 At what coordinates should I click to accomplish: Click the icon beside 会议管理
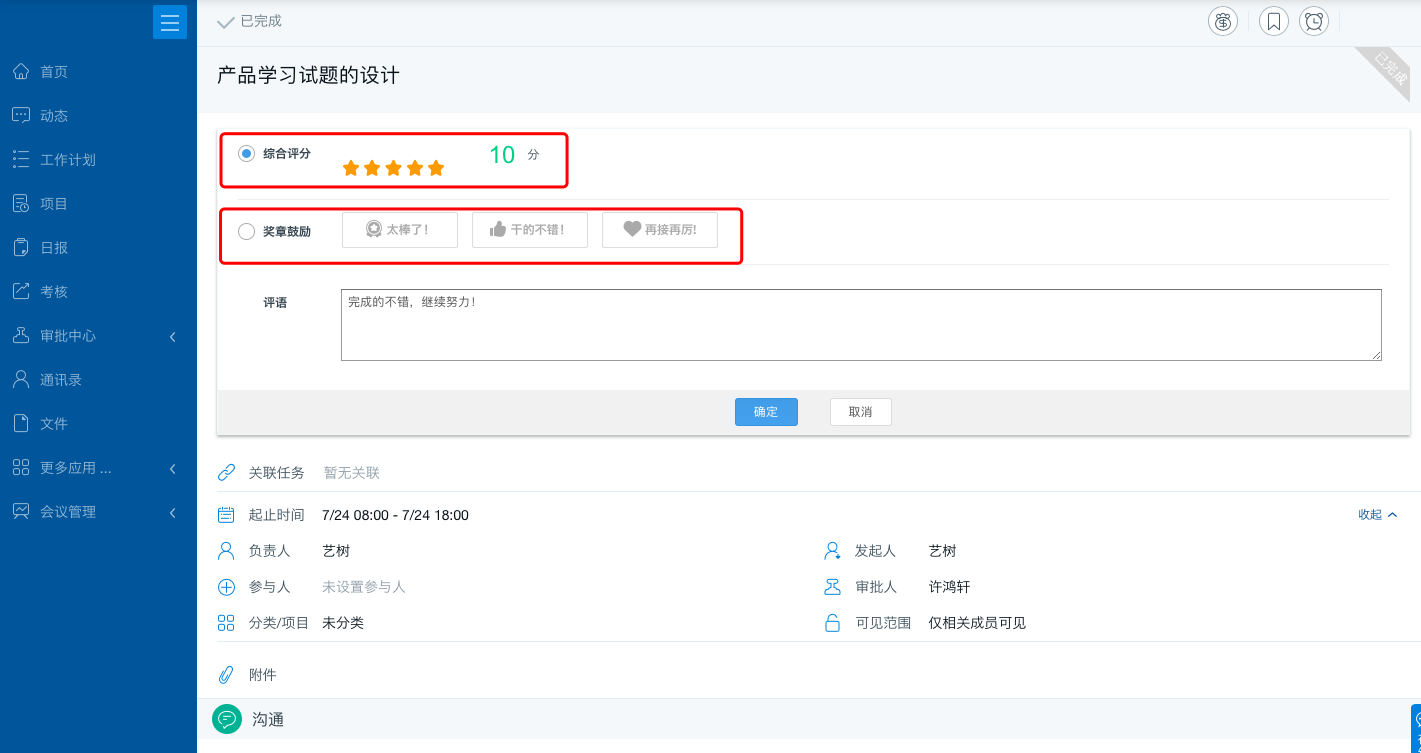click(x=21, y=511)
